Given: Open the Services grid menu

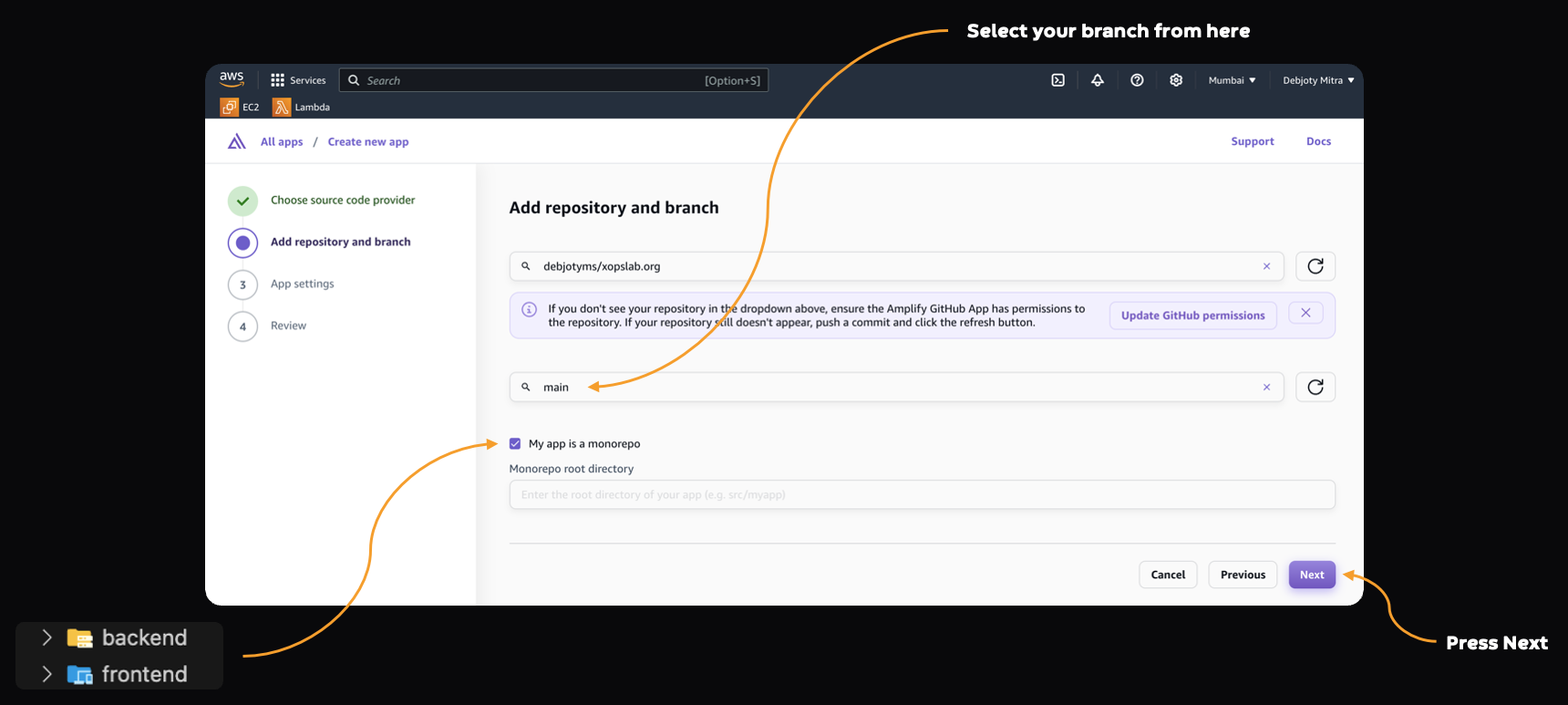Looking at the screenshot, I should point(298,80).
